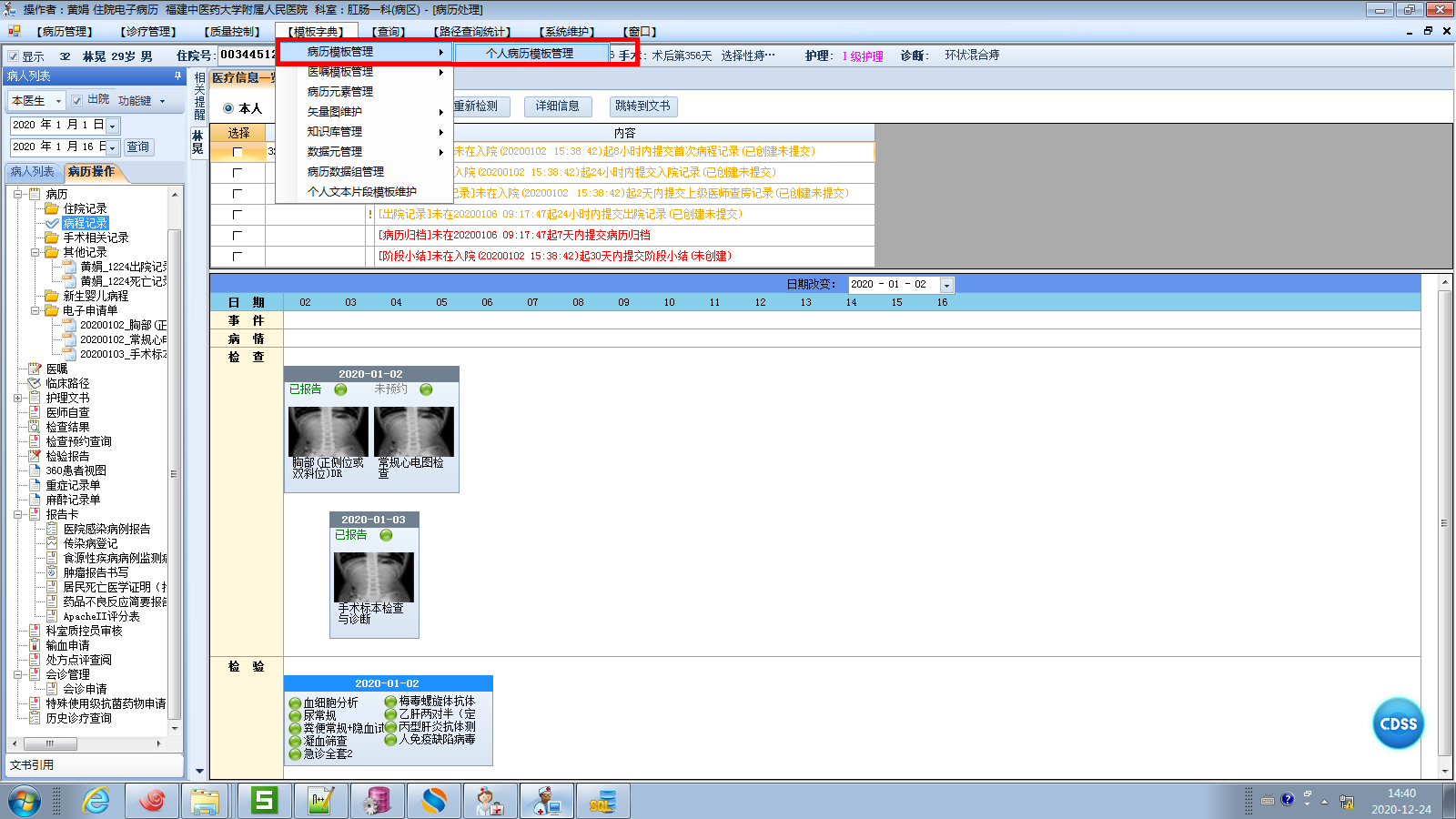Click the chart icon beside 传染病登记
Viewport: 1456px width, 819px height.
[x=52, y=543]
